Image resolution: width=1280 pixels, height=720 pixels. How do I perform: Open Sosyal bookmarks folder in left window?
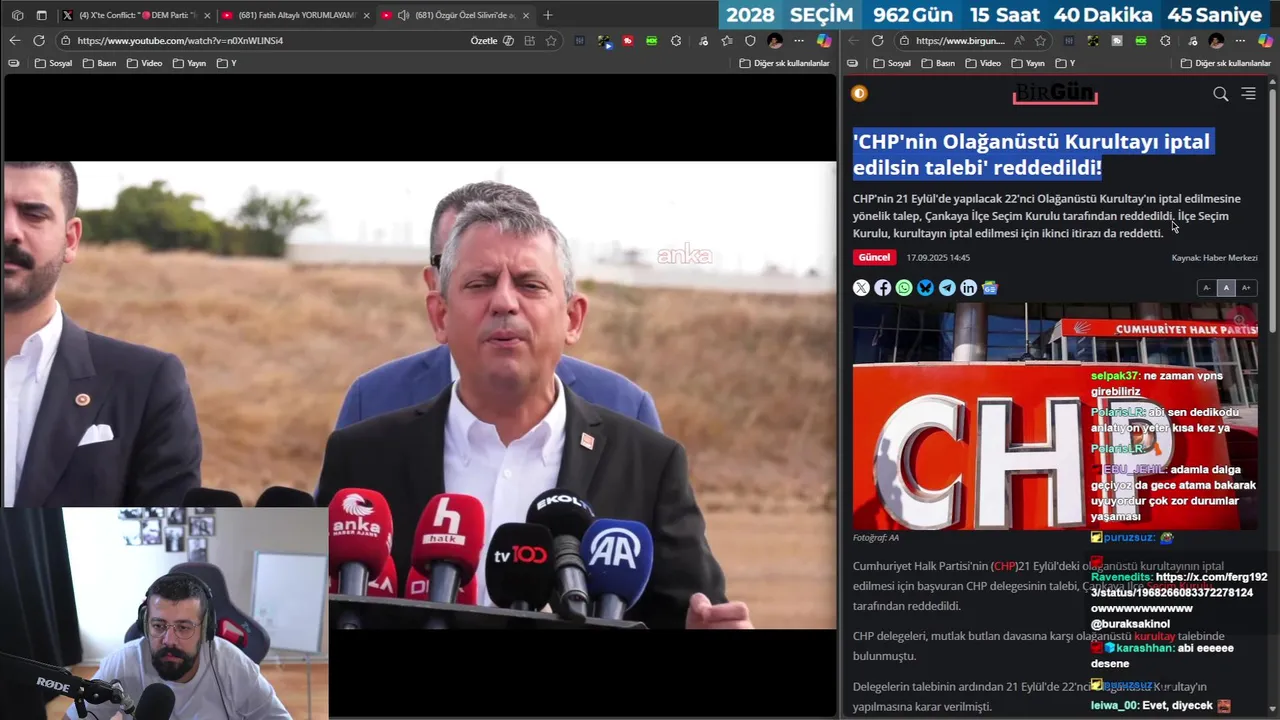(x=53, y=63)
